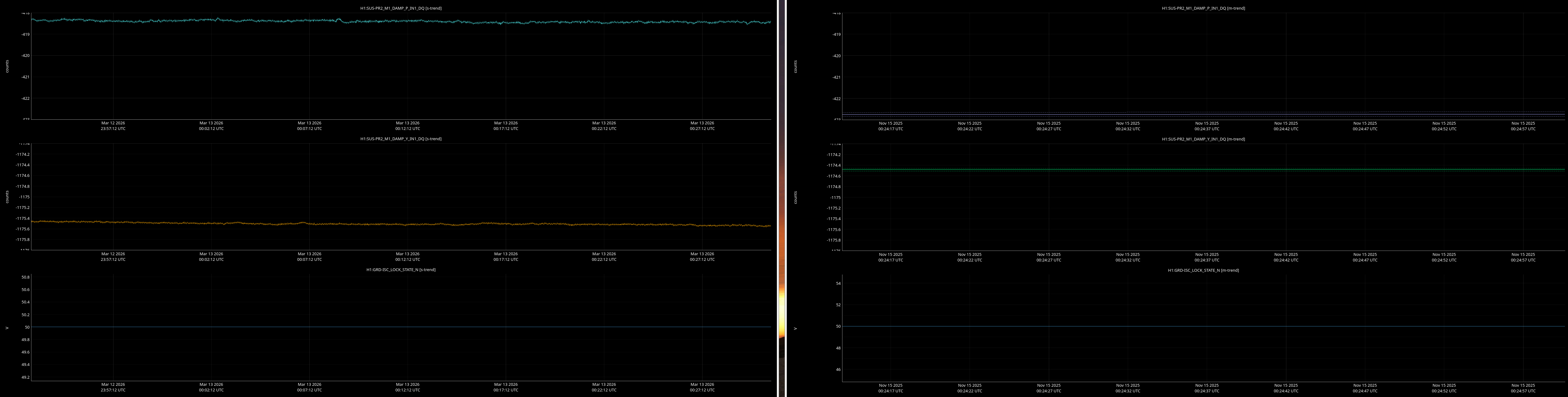The height and width of the screenshot is (397, 1568).
Task: Click the H1:SUS-PR2_M1_DAMP_Y_IN1_DQ [m-trend] plot title
Action: pos(1203,139)
